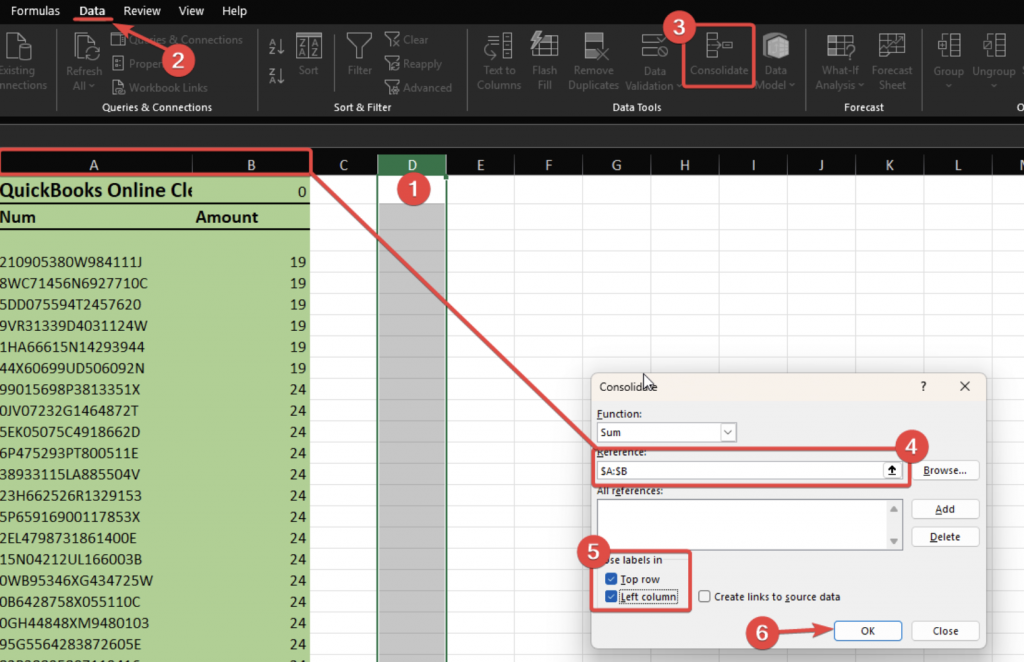The width and height of the screenshot is (1024, 662).
Task: Click the Browse... button
Action: (x=945, y=470)
